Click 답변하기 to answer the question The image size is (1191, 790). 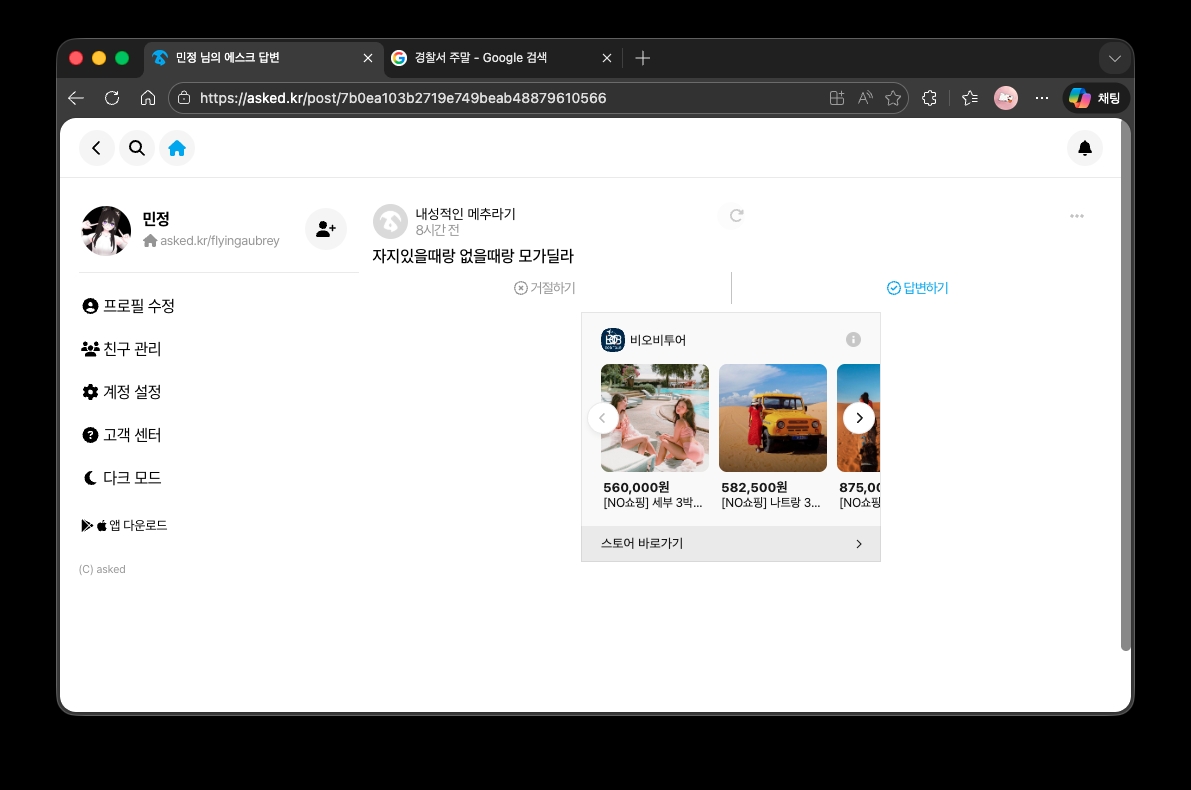[x=917, y=288]
